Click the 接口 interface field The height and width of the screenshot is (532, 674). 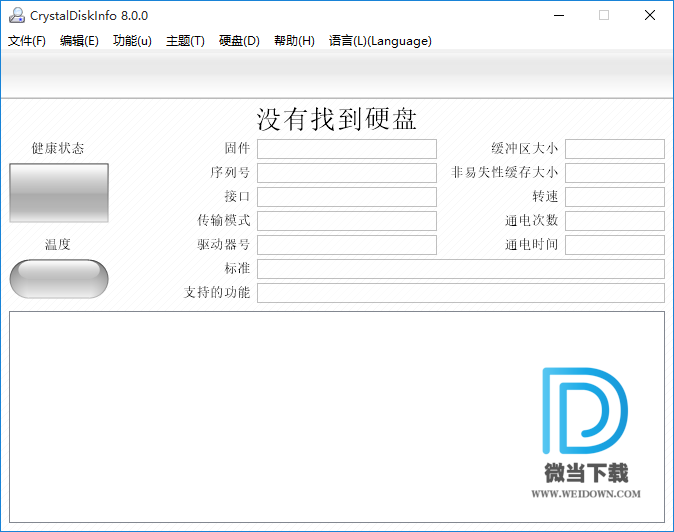tap(347, 197)
